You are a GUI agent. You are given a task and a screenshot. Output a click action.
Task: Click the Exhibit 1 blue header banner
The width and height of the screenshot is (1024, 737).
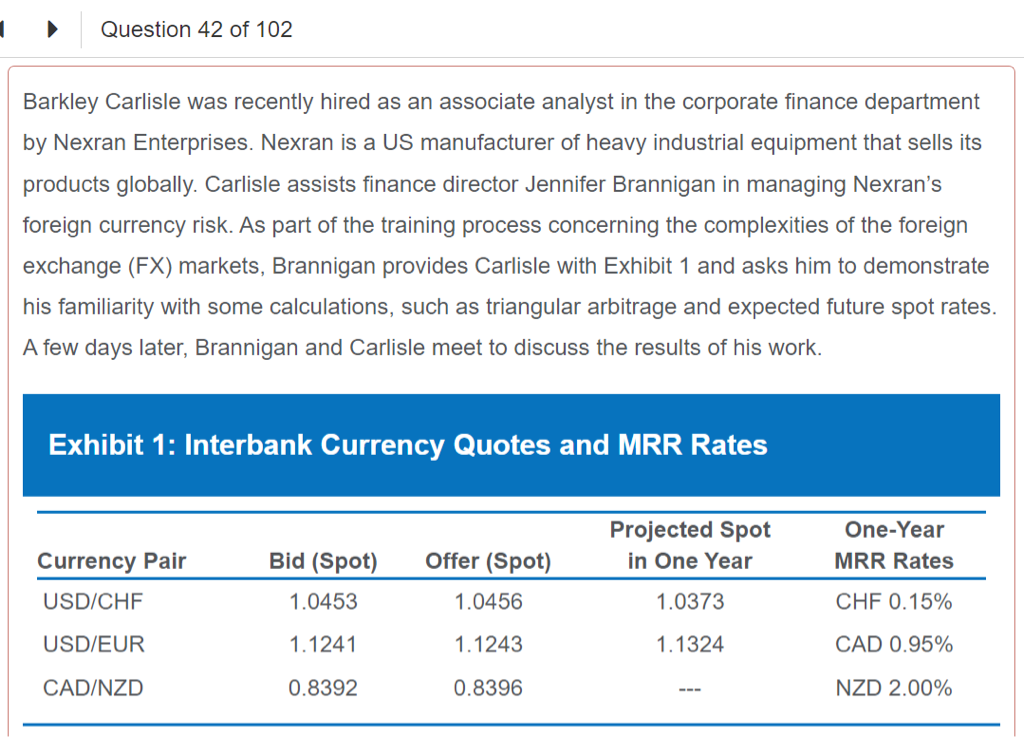(511, 445)
